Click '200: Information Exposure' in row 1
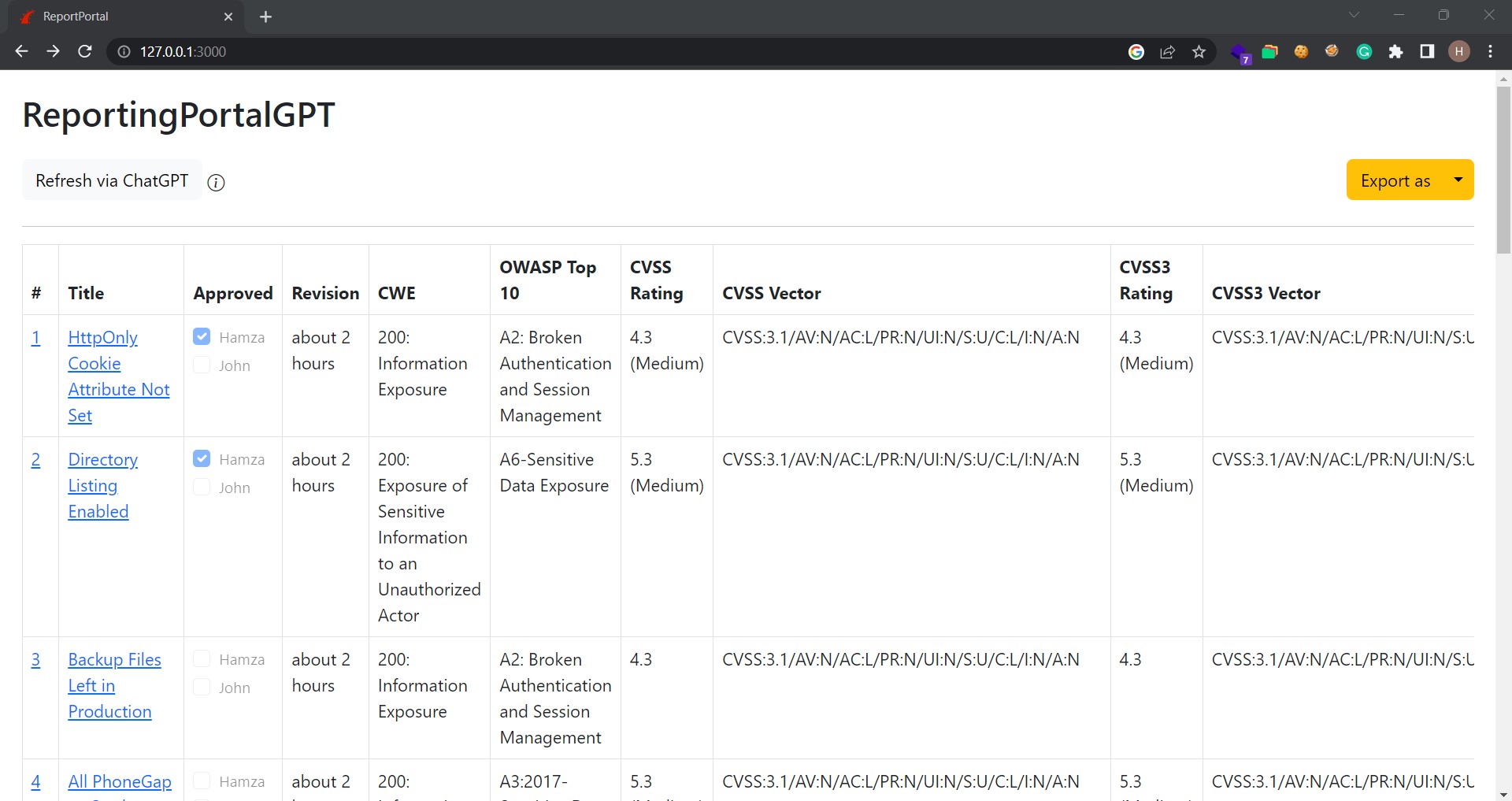The height and width of the screenshot is (801, 1512). pos(423,363)
